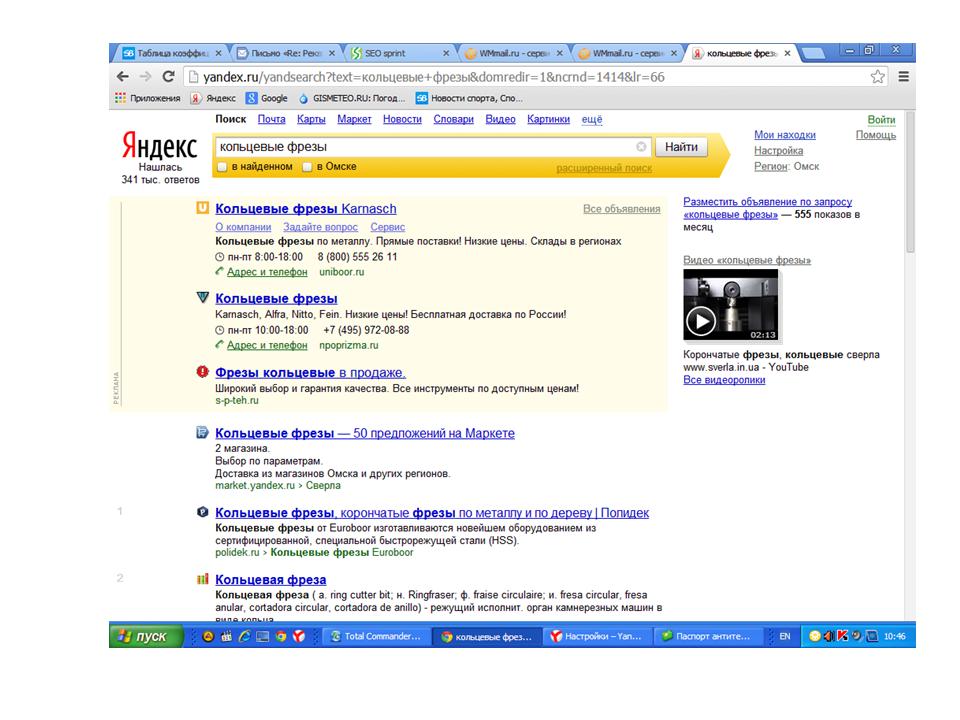Open расширенный поиск link
The image size is (960, 720).
click(604, 168)
